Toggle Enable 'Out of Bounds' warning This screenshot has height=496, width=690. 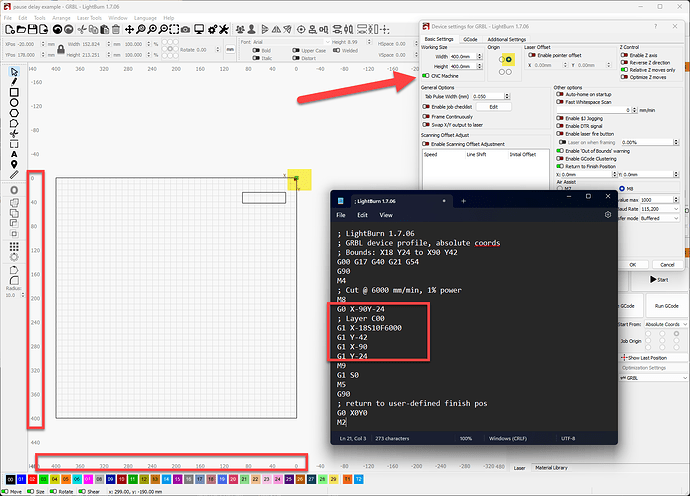[560, 151]
